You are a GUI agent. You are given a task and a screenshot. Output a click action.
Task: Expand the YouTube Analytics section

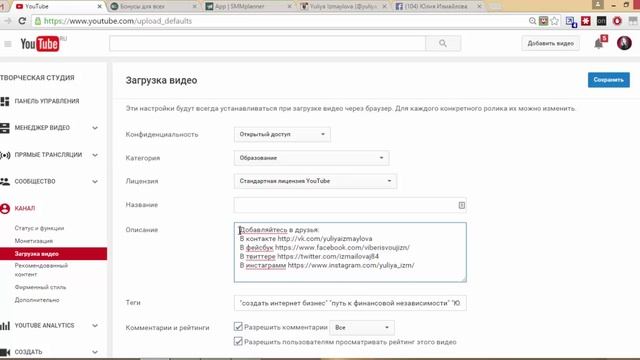pos(95,326)
